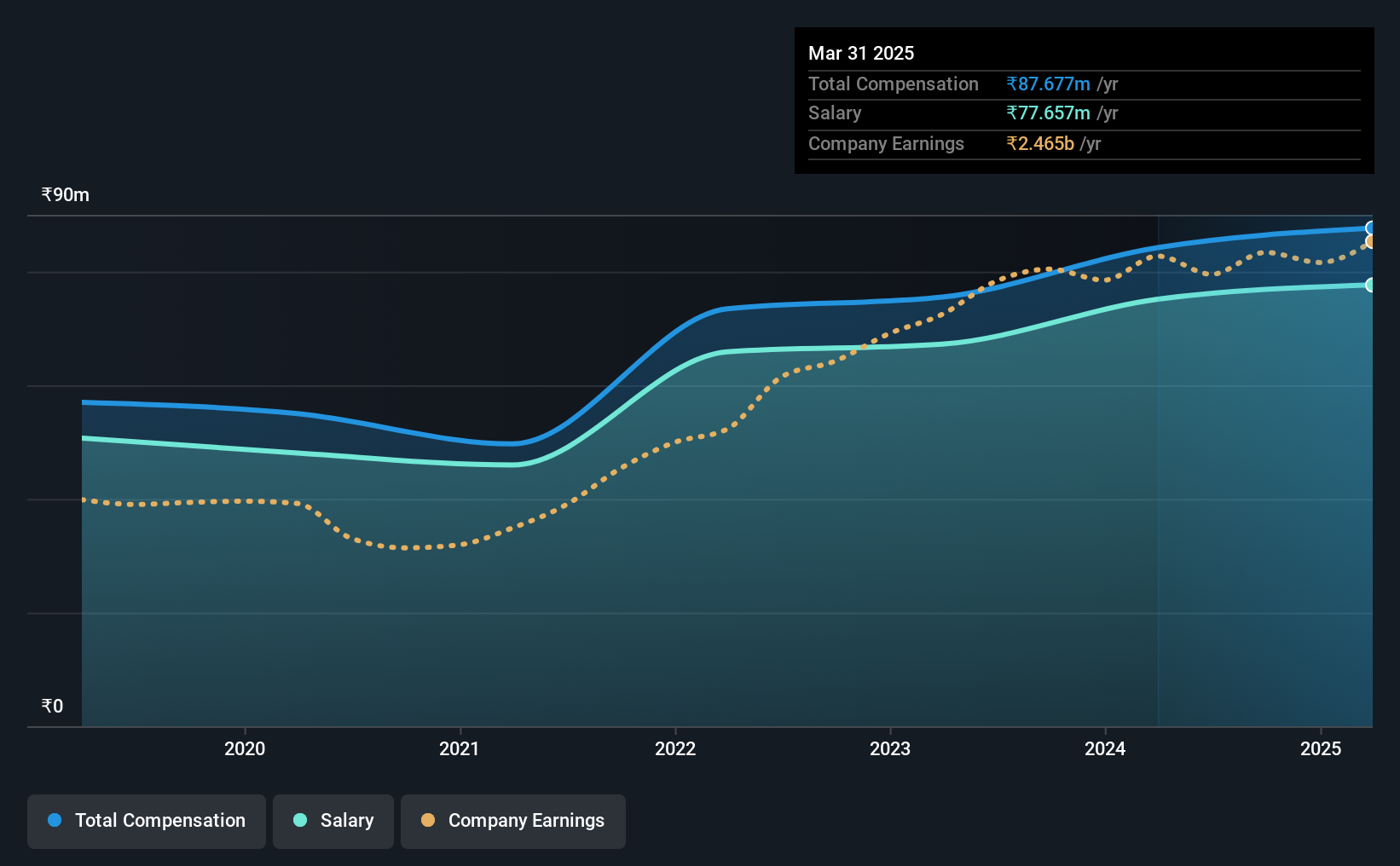Toggle the Company Earnings legend button
This screenshot has height=866, width=1400.
[513, 821]
